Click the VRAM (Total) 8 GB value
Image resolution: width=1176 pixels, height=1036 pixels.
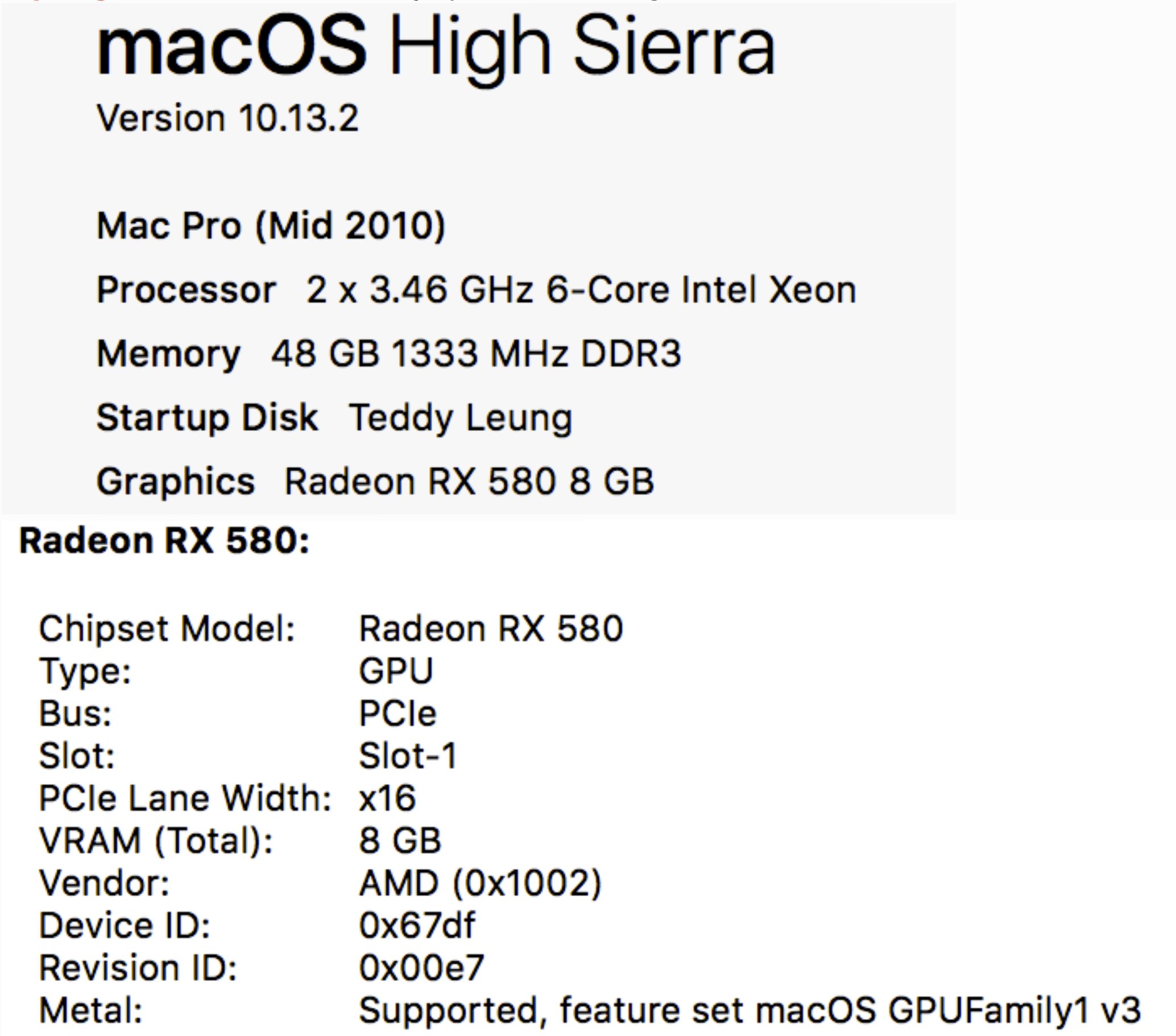point(400,840)
